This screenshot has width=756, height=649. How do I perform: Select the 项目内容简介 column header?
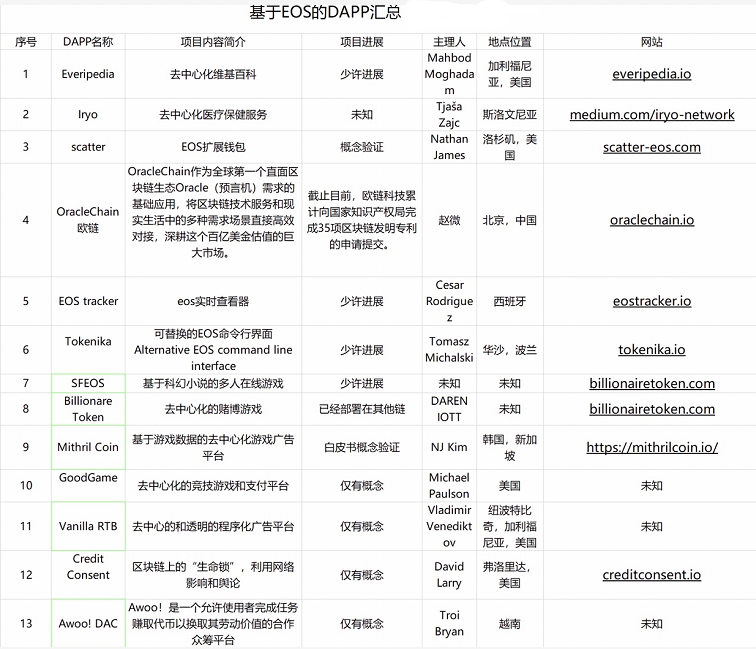click(x=213, y=42)
